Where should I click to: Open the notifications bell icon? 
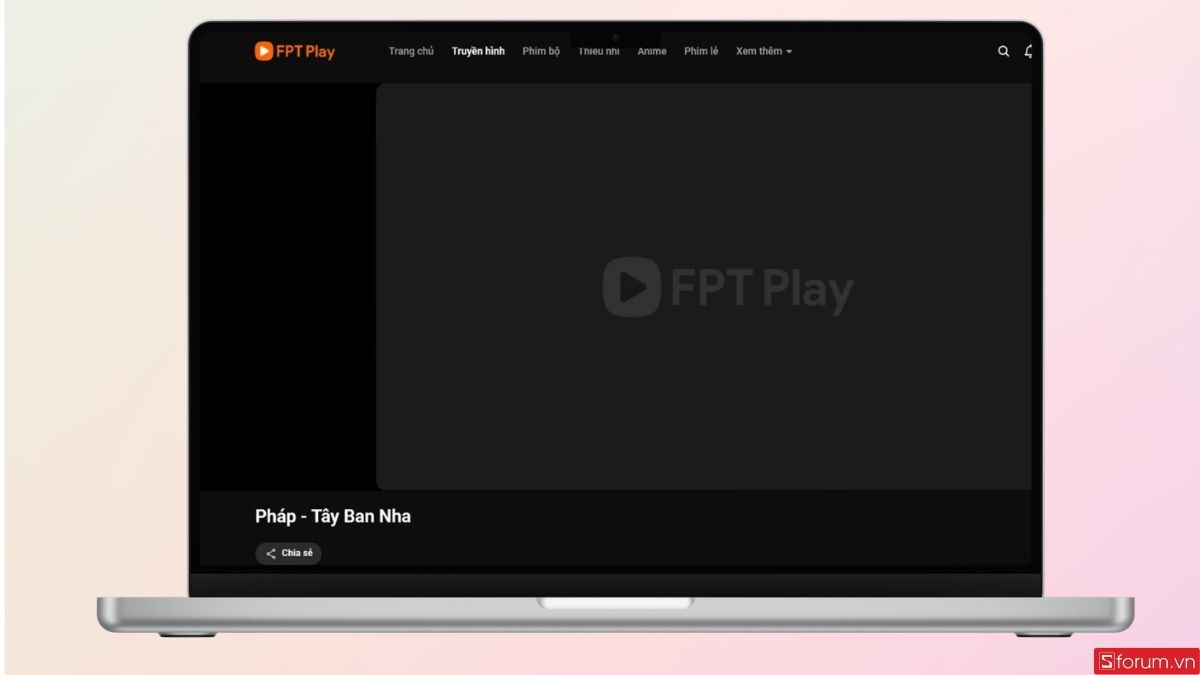click(1028, 51)
